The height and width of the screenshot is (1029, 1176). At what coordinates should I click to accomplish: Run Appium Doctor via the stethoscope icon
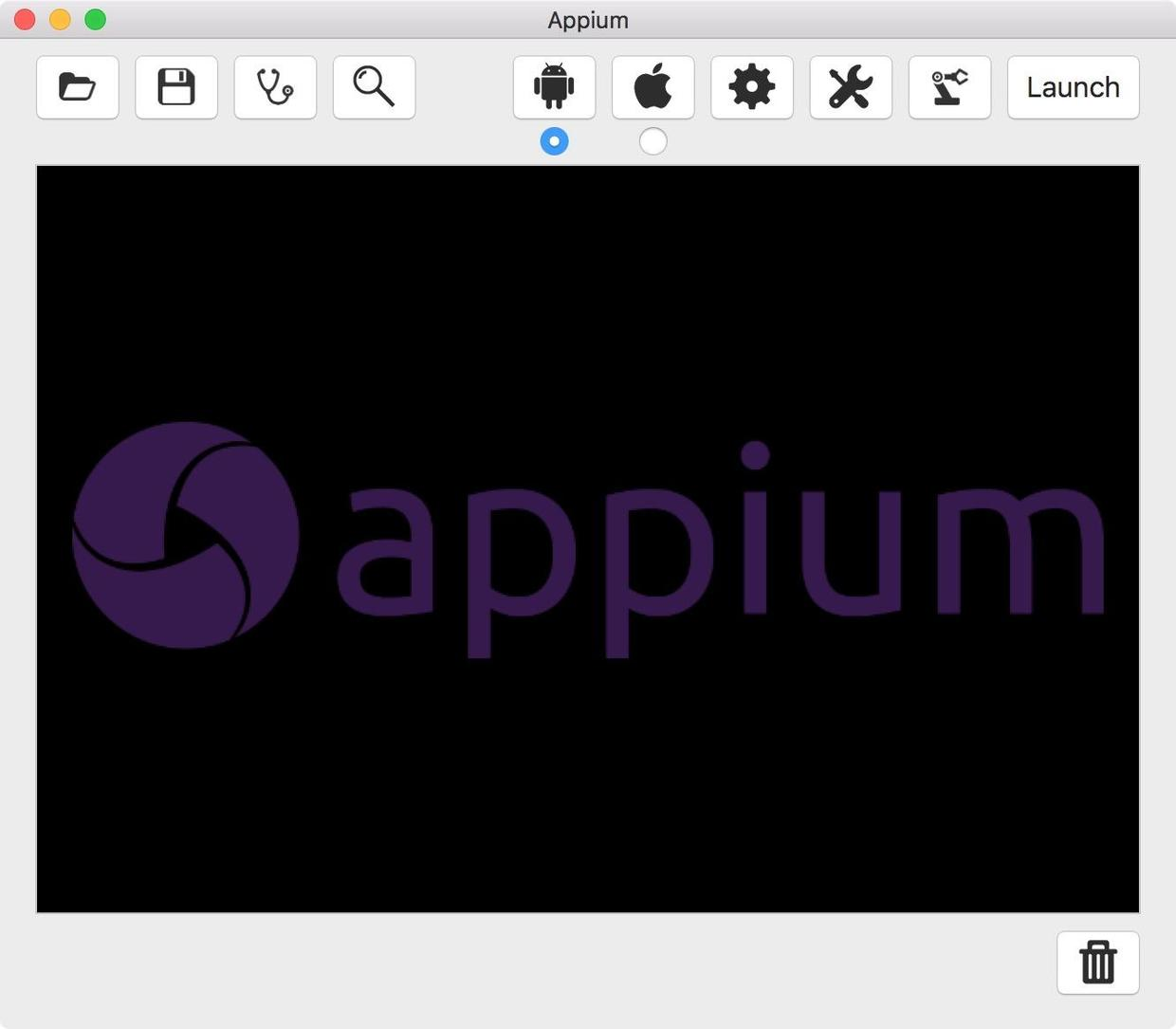tap(275, 86)
